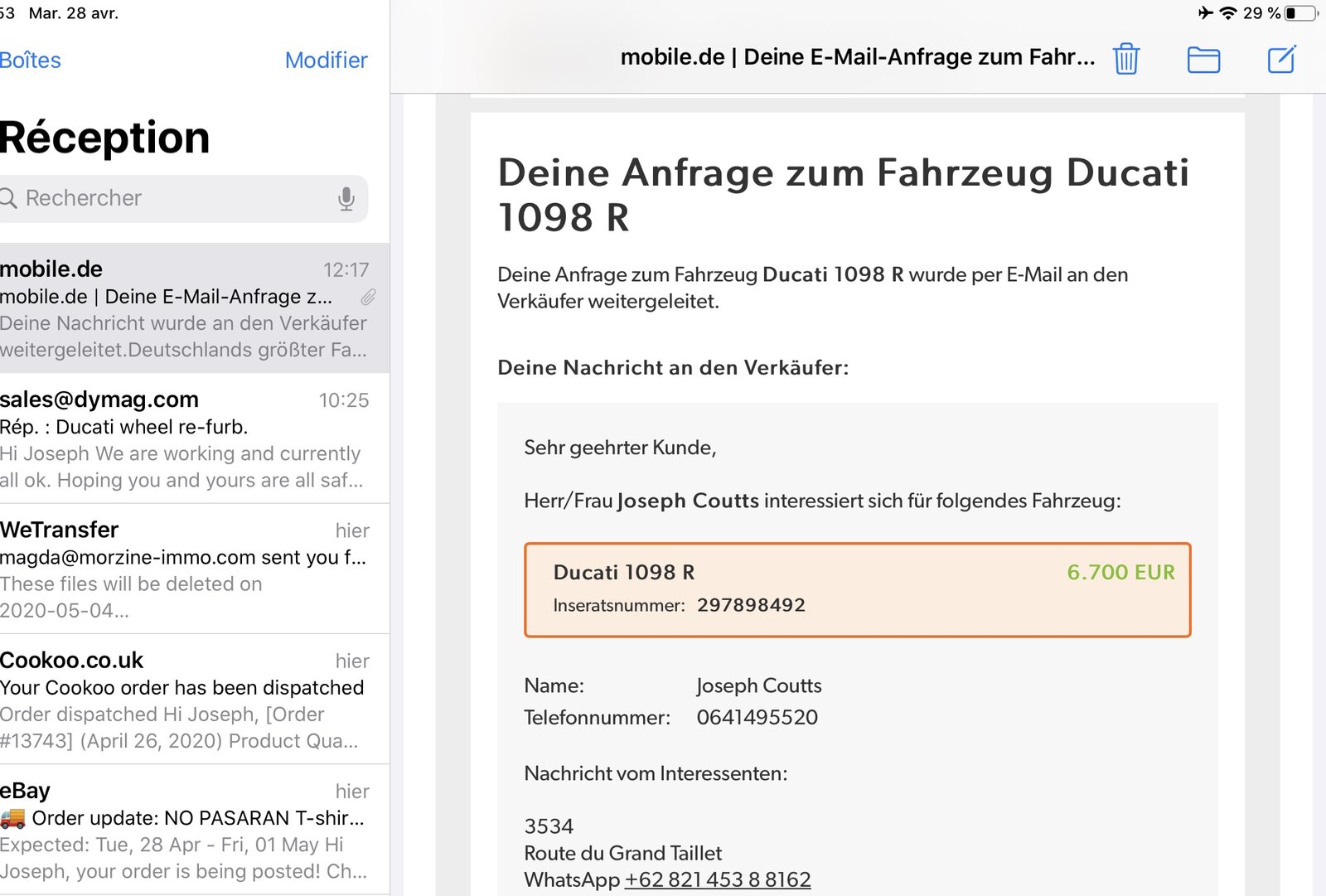Move the message using the folder icon
Image resolution: width=1326 pixels, height=896 pixels.
1203,60
